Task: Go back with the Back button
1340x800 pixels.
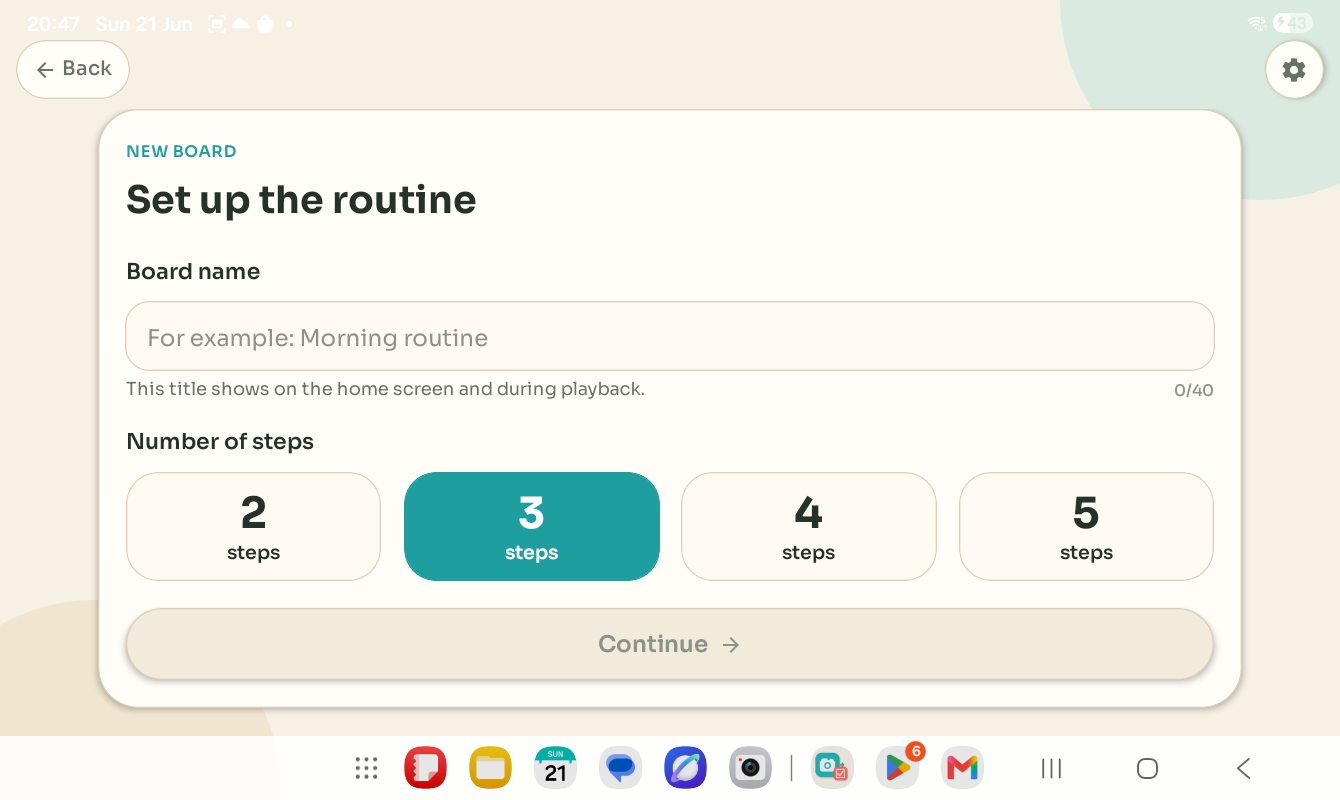Action: [73, 69]
